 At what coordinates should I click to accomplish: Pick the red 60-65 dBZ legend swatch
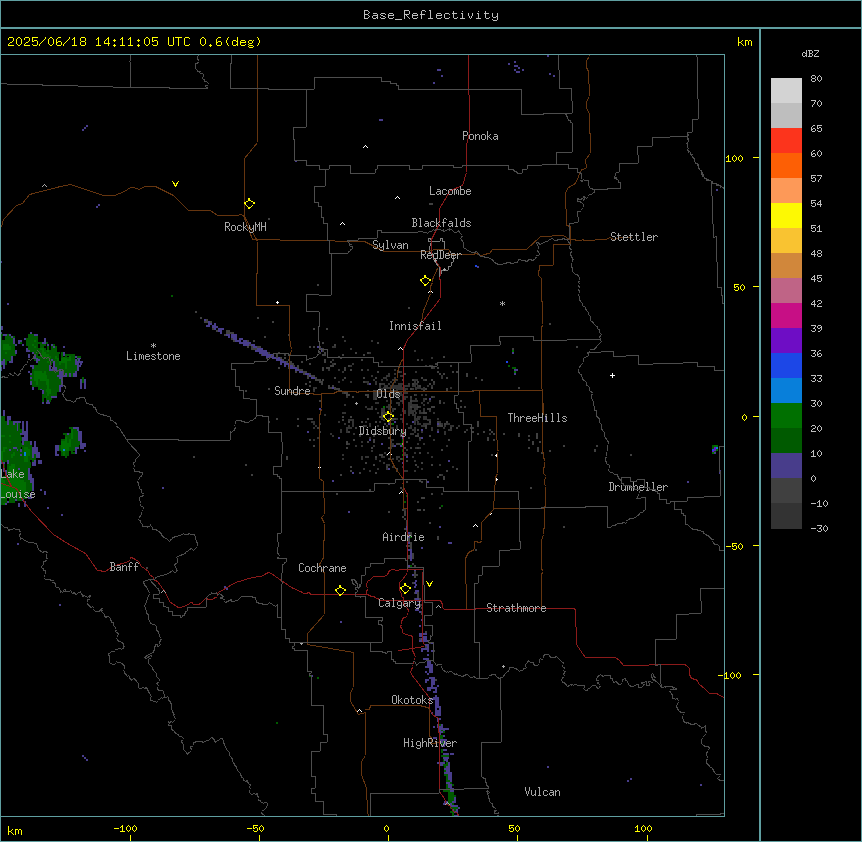[786, 140]
